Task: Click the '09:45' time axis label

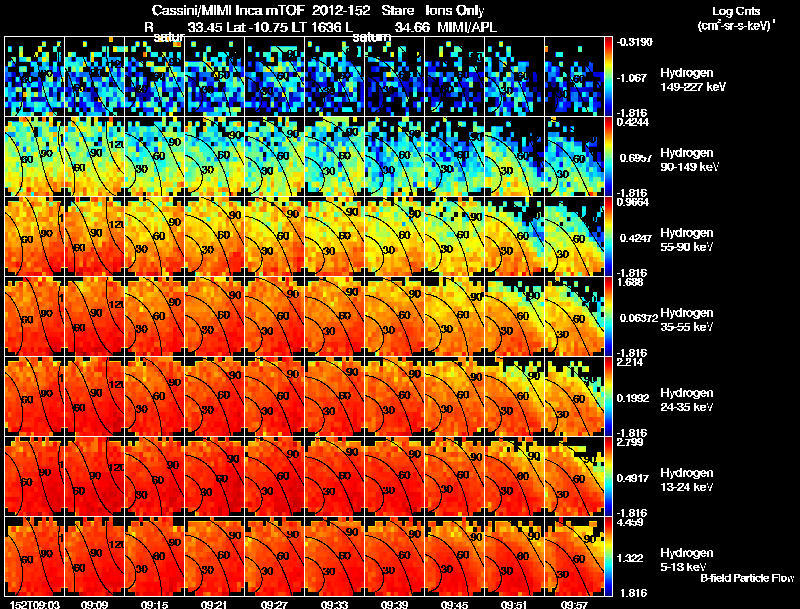Action: 454,604
